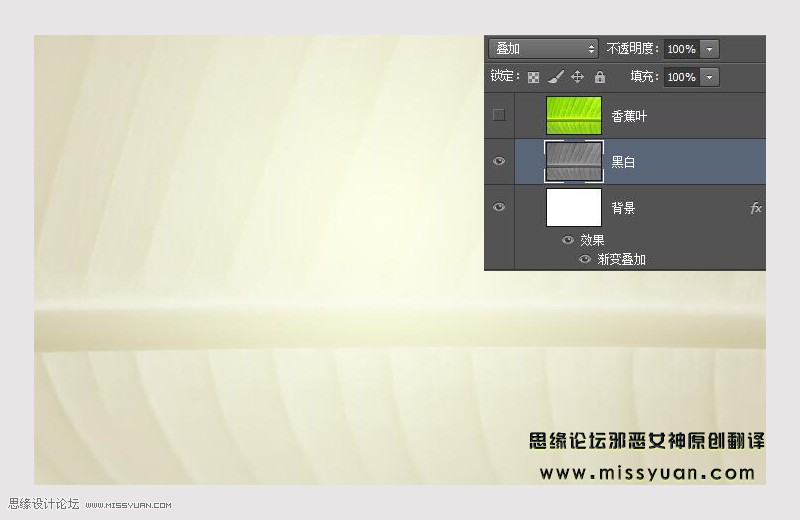The height and width of the screenshot is (520, 800).
Task: Click the 填充 fill value field
Action: click(681, 77)
